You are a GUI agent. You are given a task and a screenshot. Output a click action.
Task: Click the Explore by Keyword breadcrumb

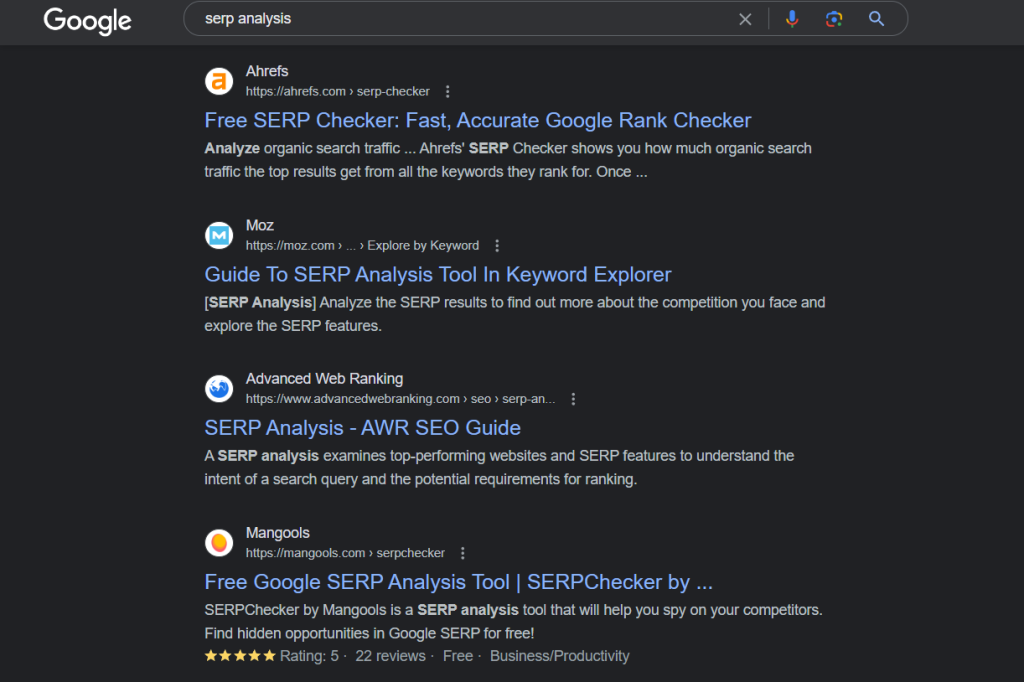click(x=423, y=244)
